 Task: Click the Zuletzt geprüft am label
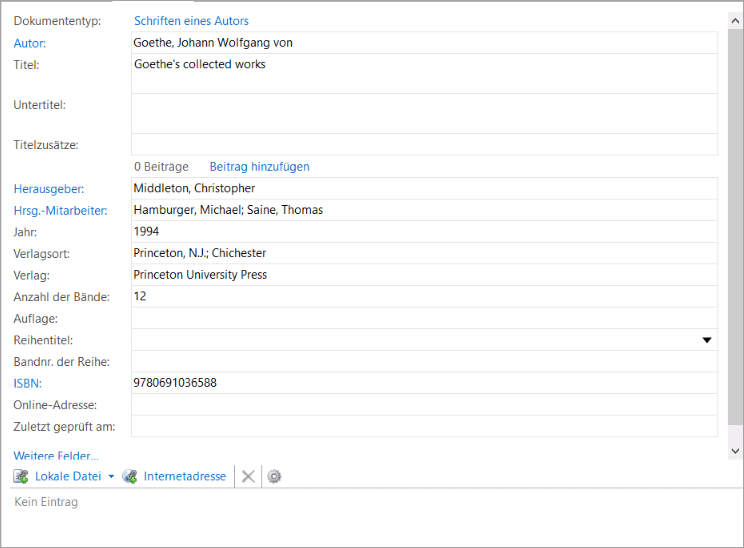coord(64,427)
